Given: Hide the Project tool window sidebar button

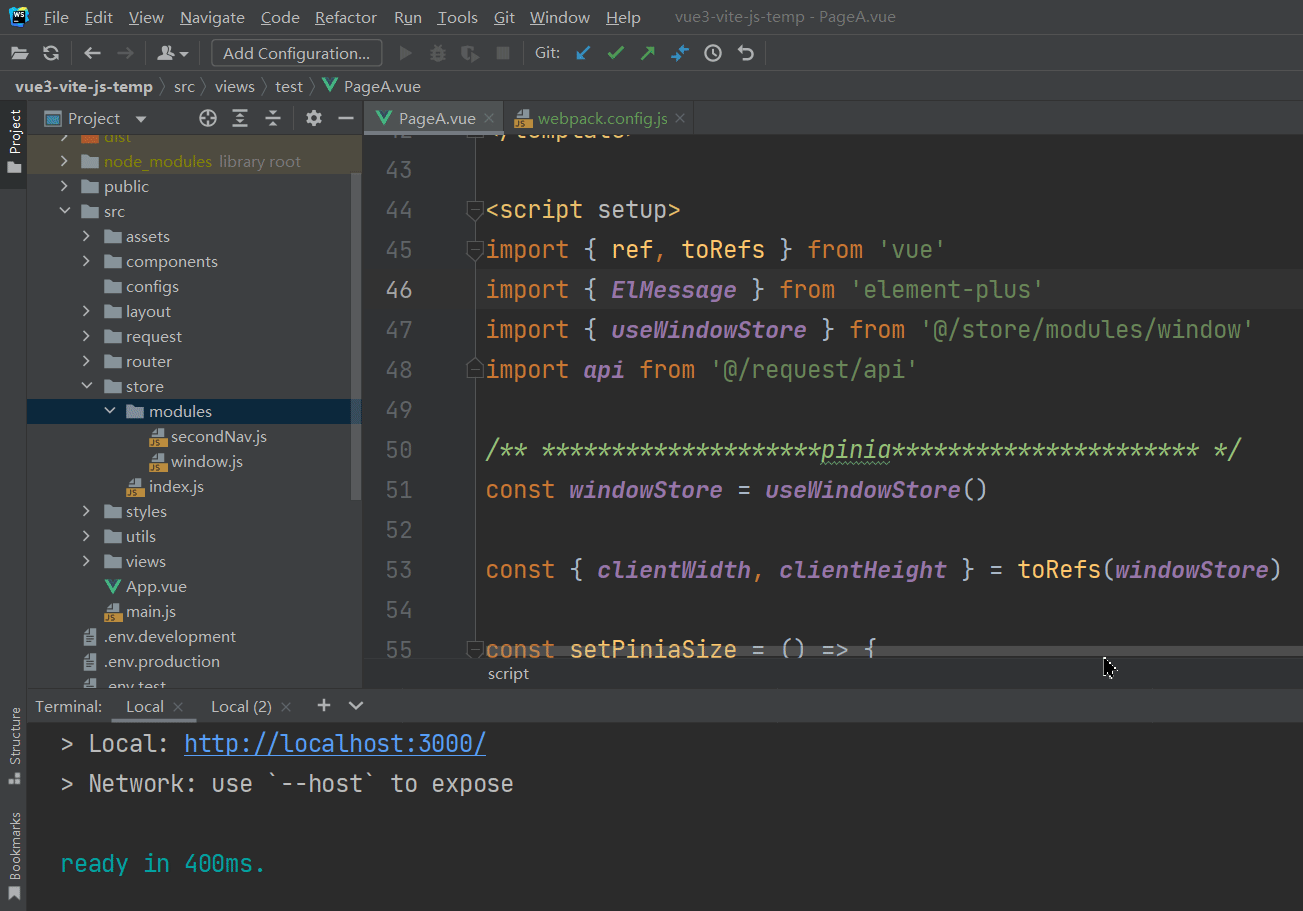Looking at the screenshot, I should [14, 140].
